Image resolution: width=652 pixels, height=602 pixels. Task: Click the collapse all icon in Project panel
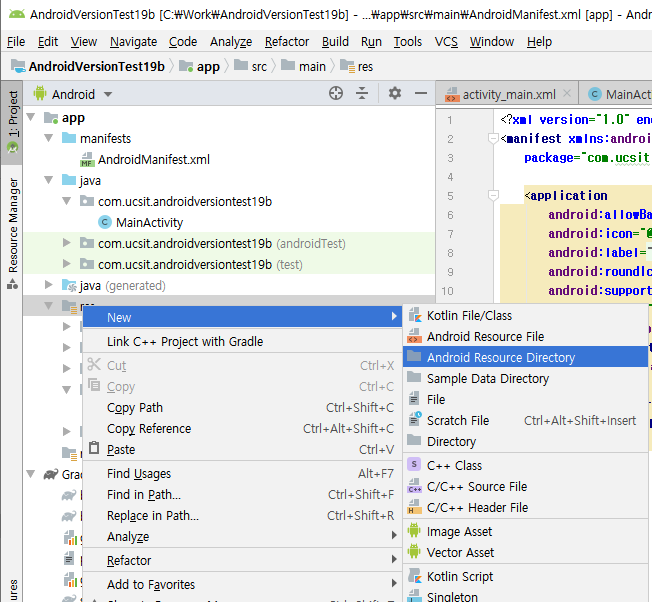(x=362, y=94)
